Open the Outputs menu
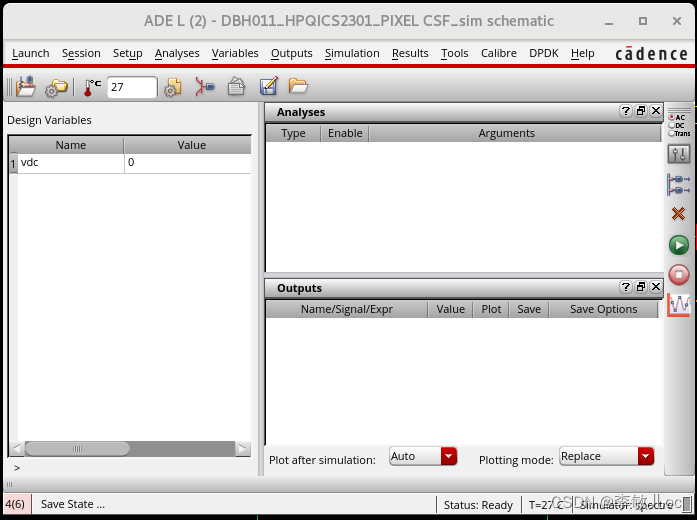This screenshot has width=697, height=520. coord(292,53)
